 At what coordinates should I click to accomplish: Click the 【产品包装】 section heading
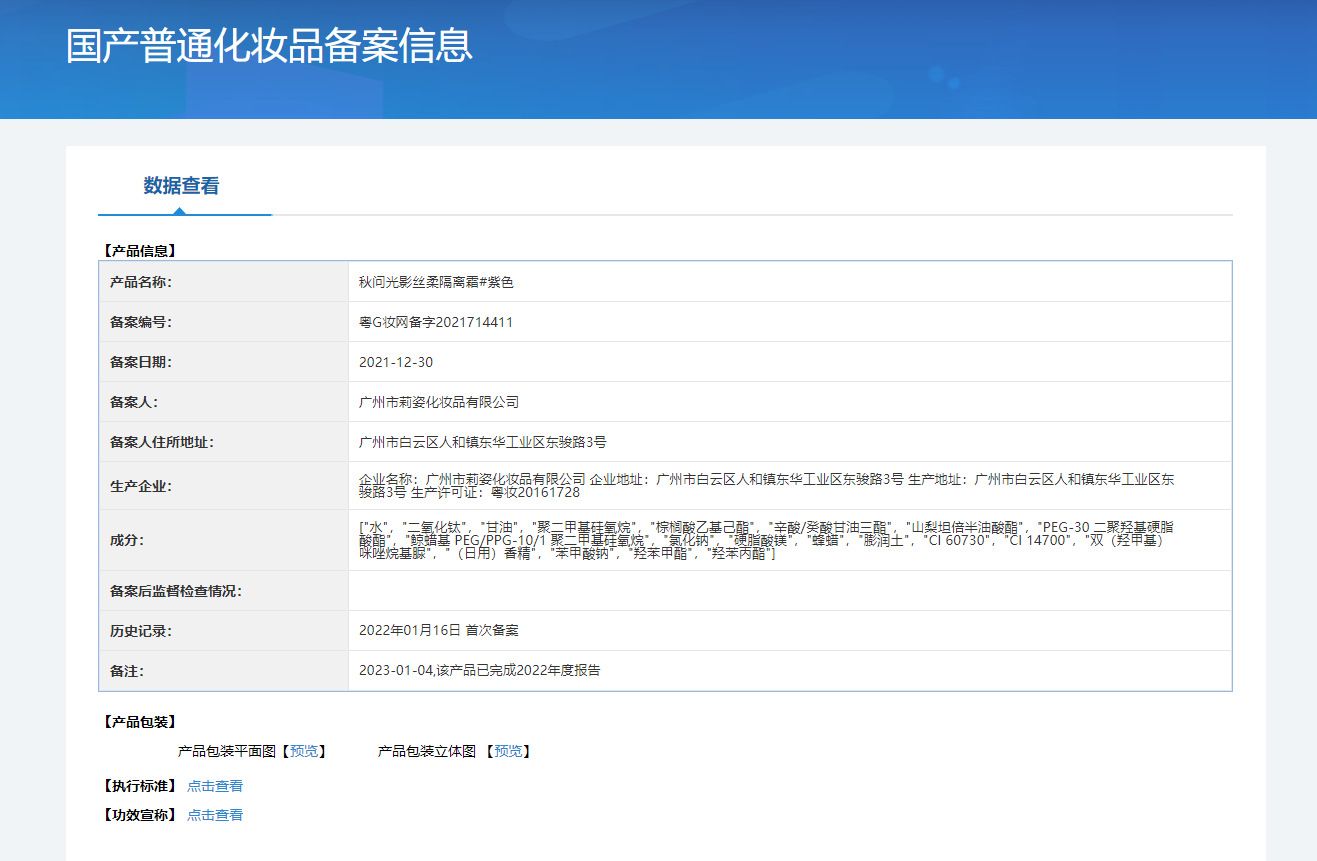[x=139, y=722]
